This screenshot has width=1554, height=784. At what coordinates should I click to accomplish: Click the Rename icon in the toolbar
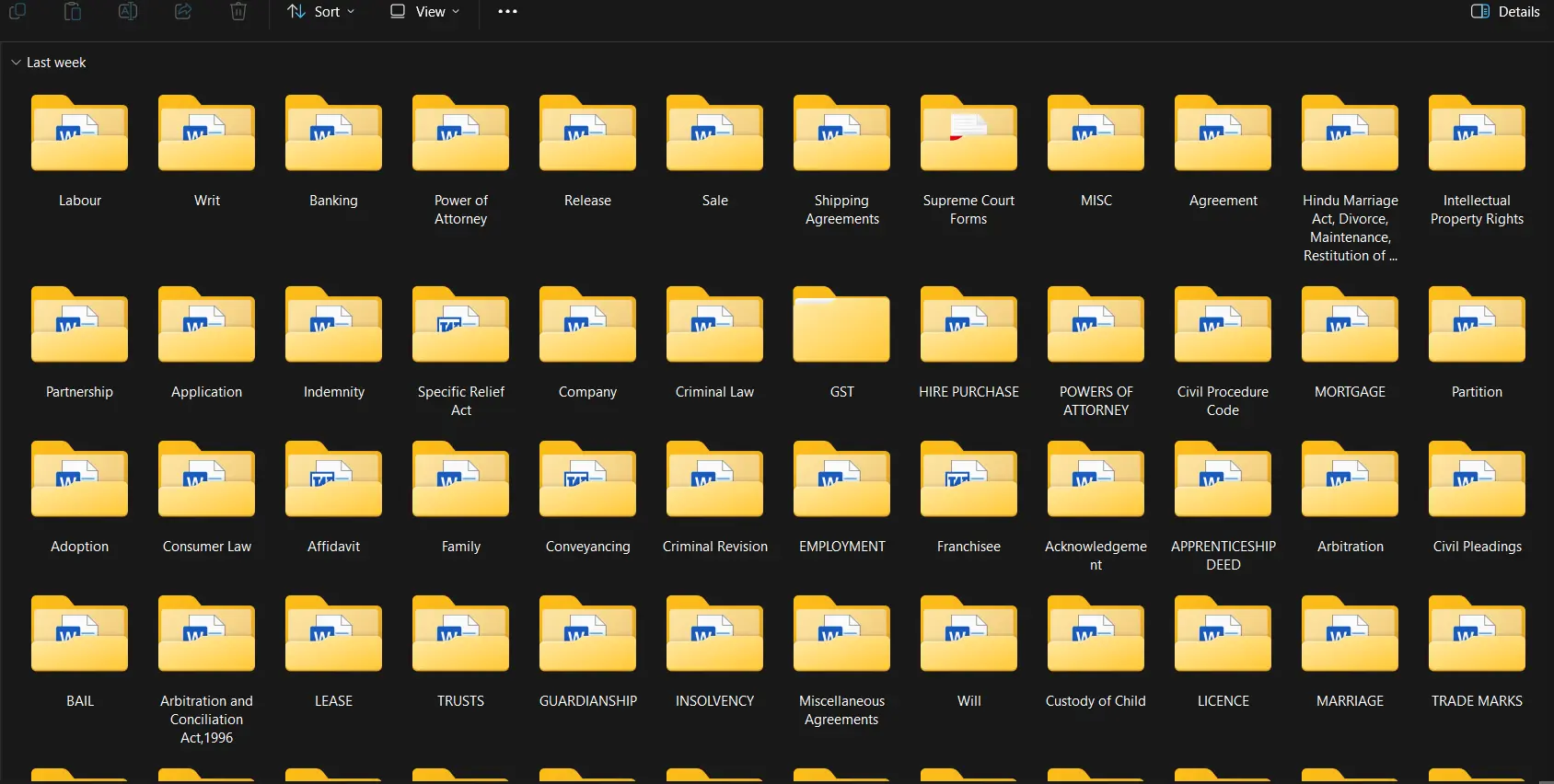pyautogui.click(x=128, y=11)
